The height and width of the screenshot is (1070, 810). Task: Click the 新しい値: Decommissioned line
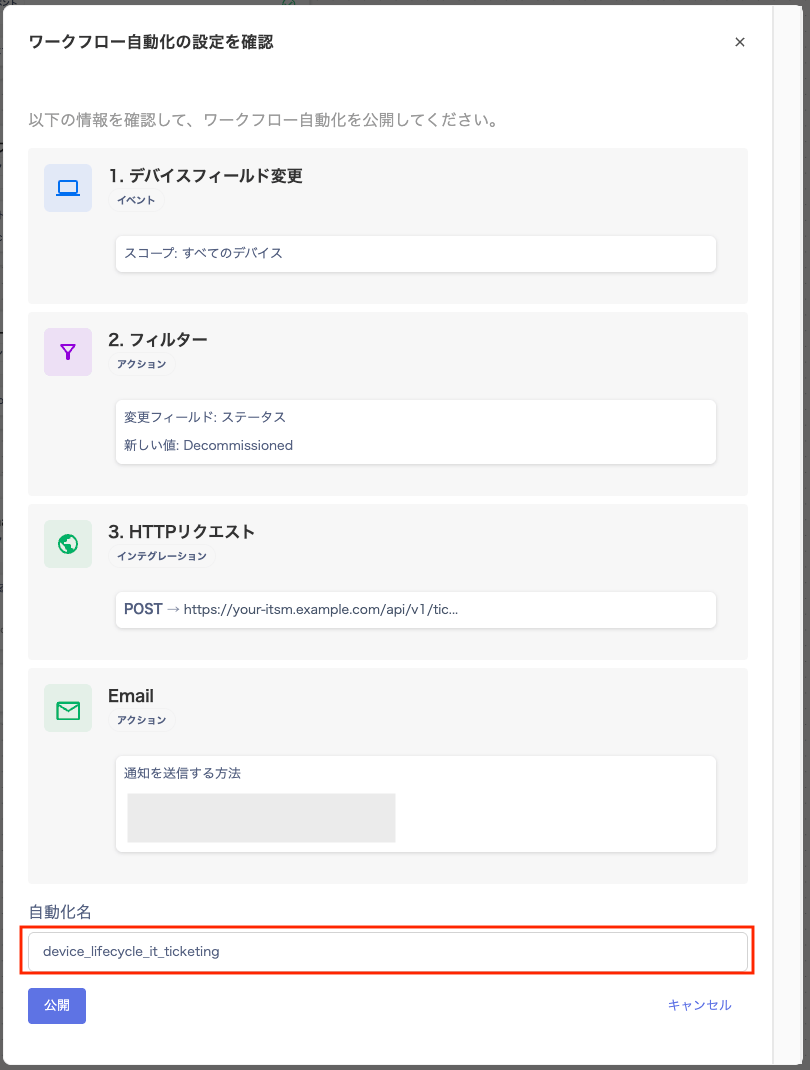[x=208, y=446]
